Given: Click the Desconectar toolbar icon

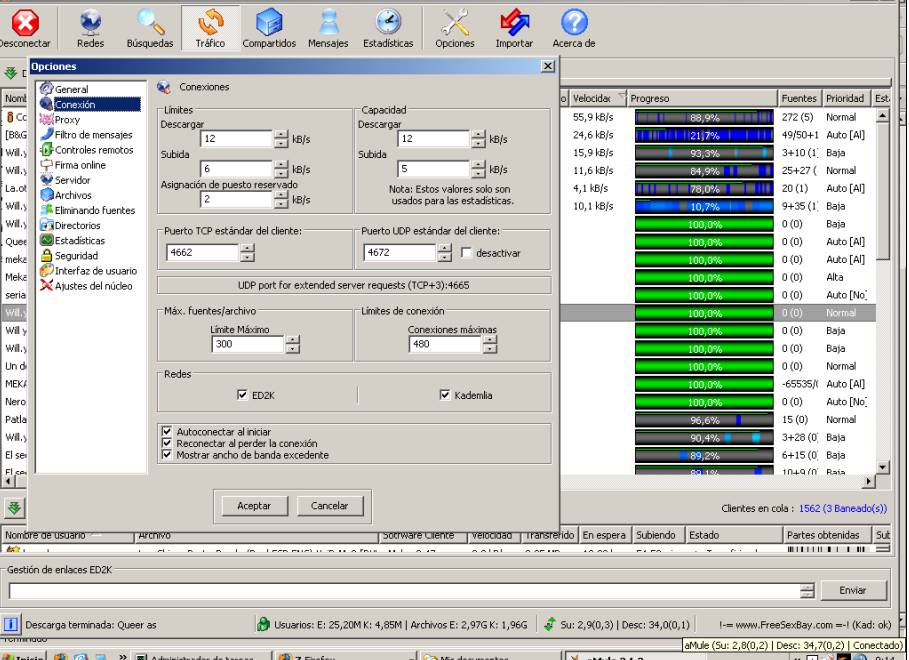Looking at the screenshot, I should click(x=24, y=25).
